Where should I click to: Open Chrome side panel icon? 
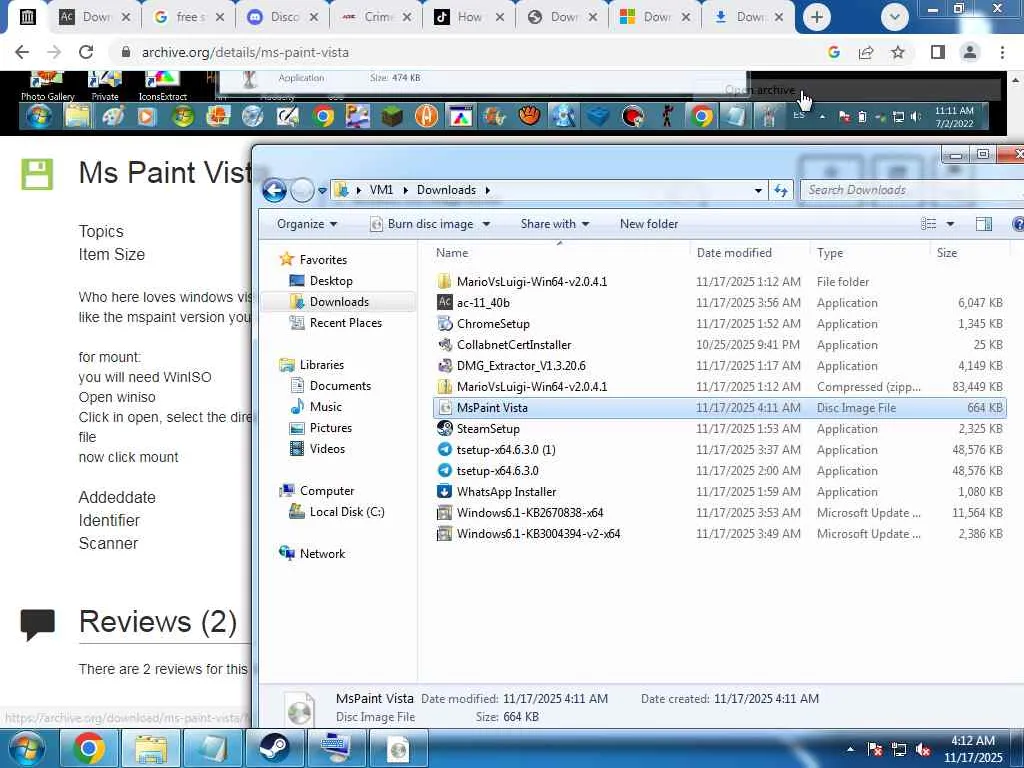[938, 52]
